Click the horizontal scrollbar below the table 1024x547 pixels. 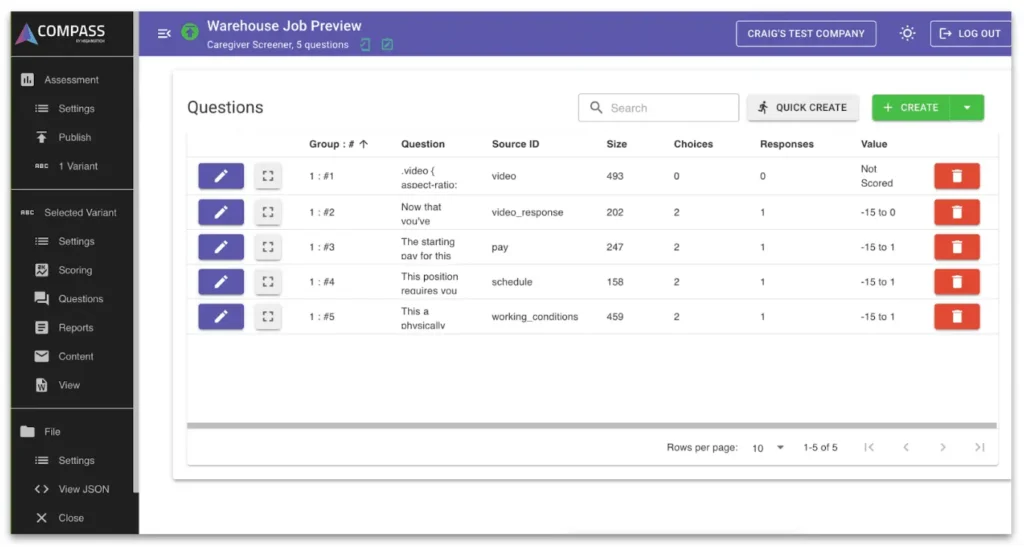click(592, 426)
